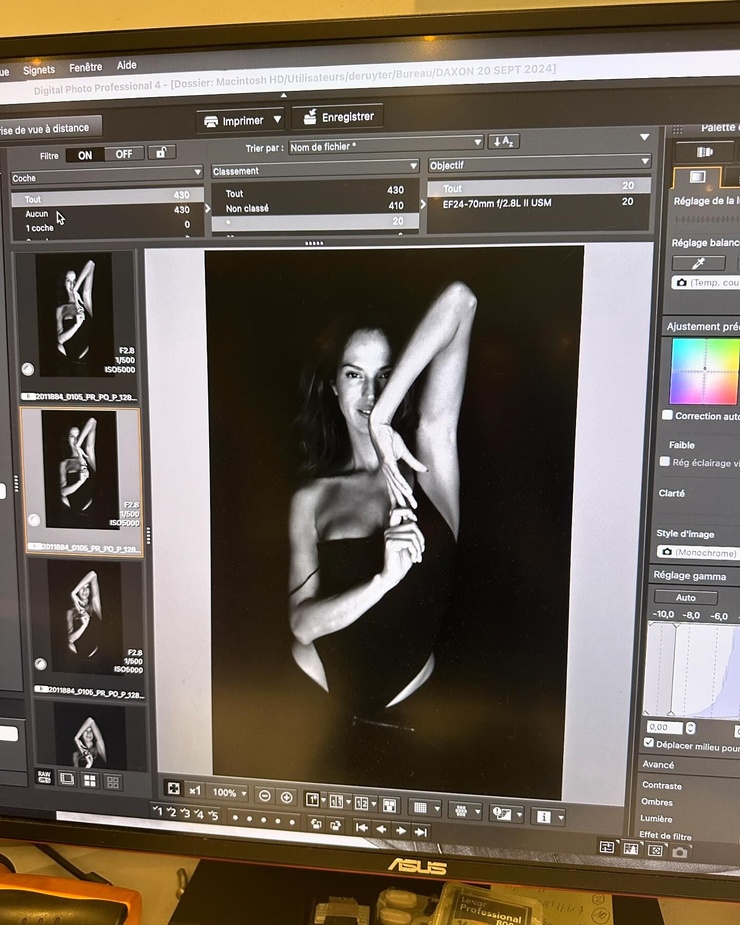Click the fit-to-window view icon

(x=173, y=788)
